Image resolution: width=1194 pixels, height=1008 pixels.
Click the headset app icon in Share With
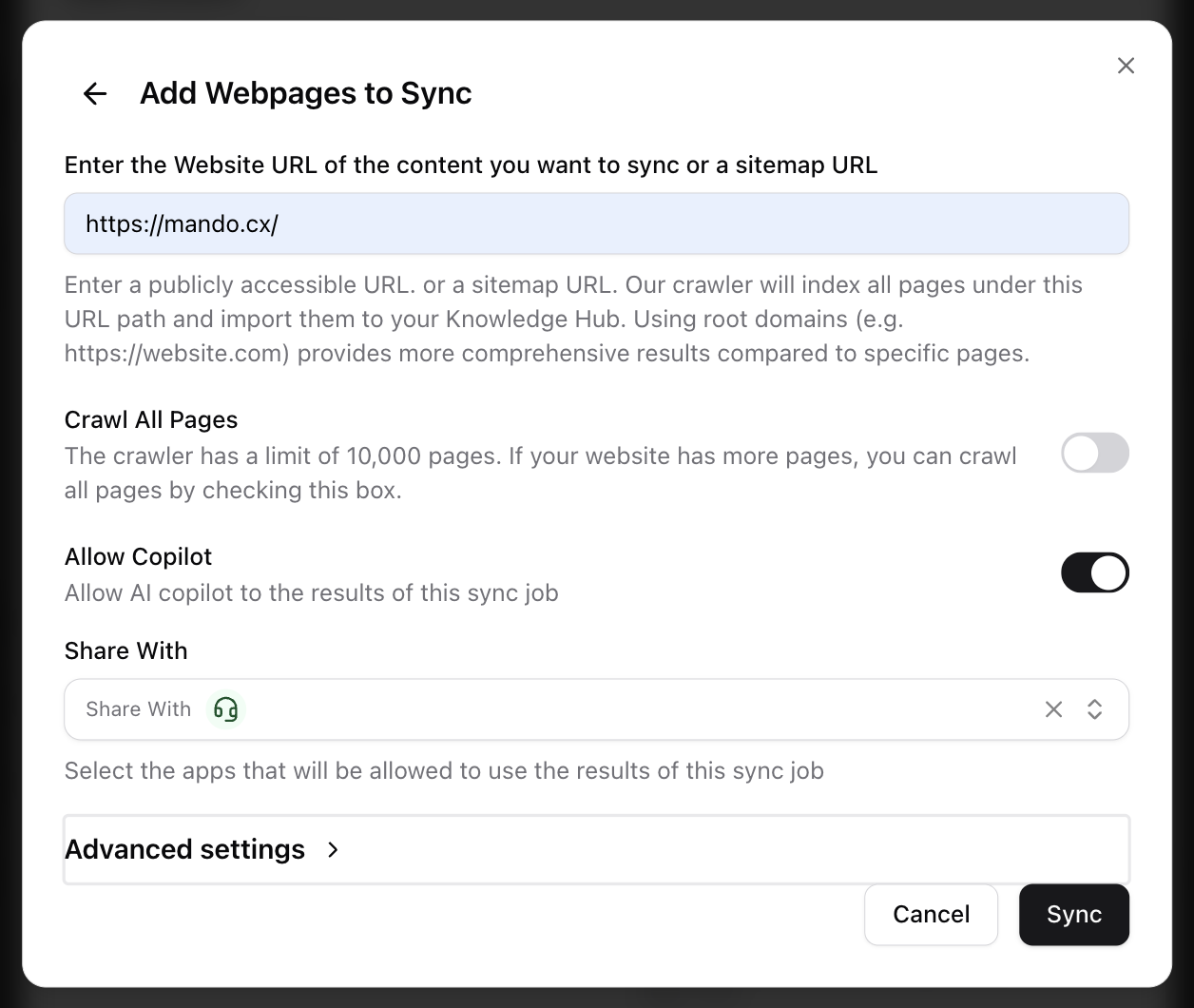click(x=226, y=709)
